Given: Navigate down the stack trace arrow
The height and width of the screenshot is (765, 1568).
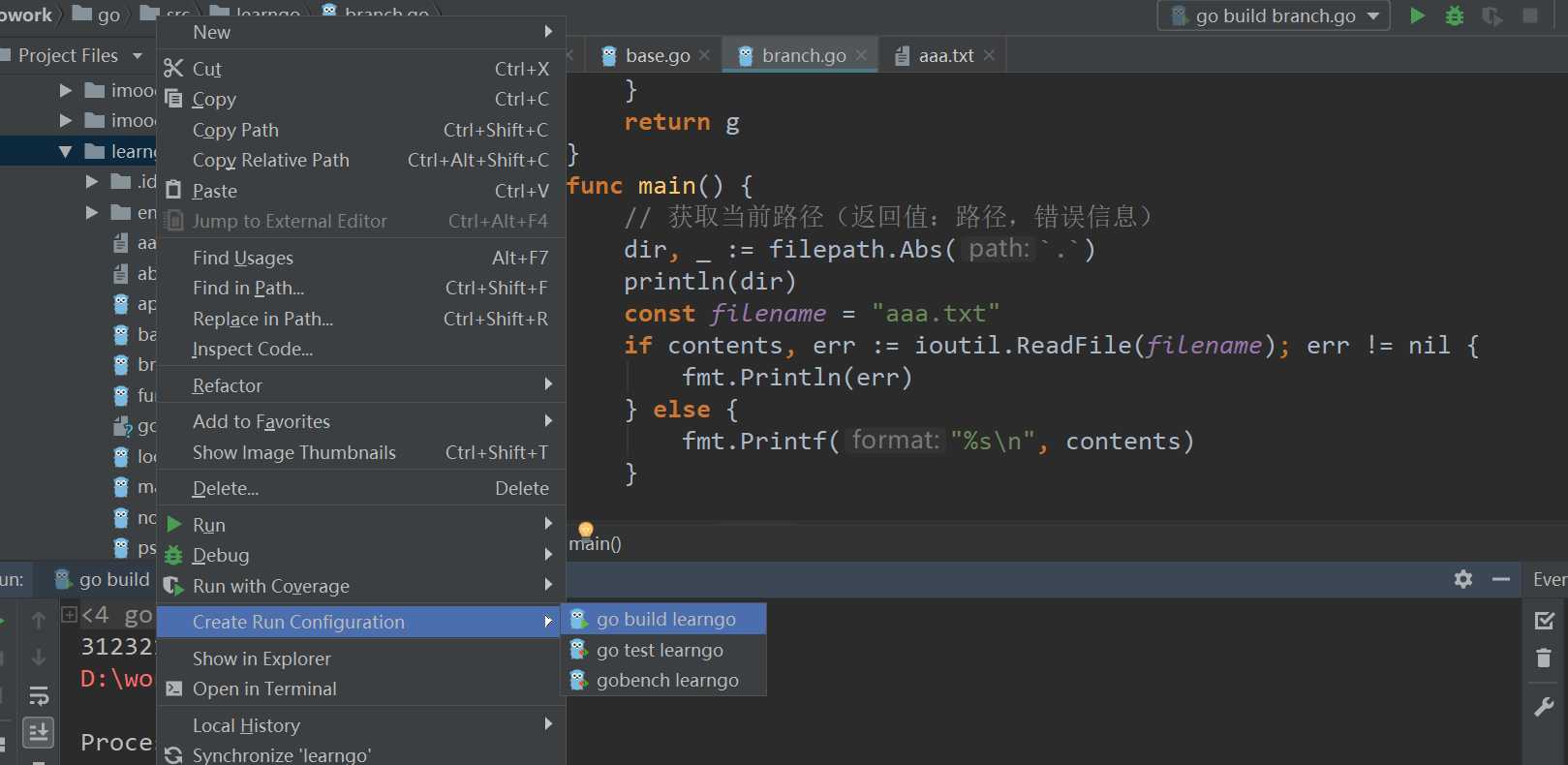Looking at the screenshot, I should (39, 657).
